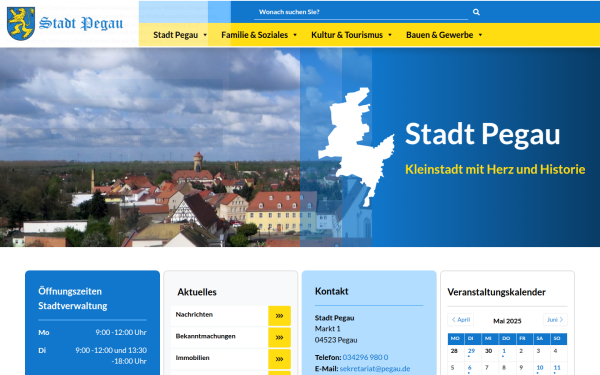Image resolution: width=600 pixels, height=375 pixels.
Task: Click 'Kleinstadt mit Herz und Historie' tagline
Action: click(495, 169)
